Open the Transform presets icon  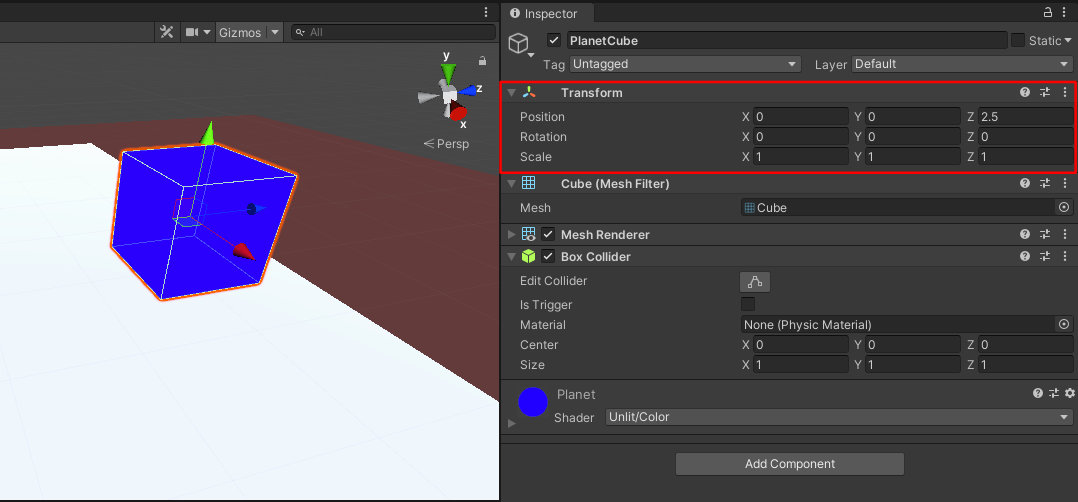pyautogui.click(x=1045, y=92)
